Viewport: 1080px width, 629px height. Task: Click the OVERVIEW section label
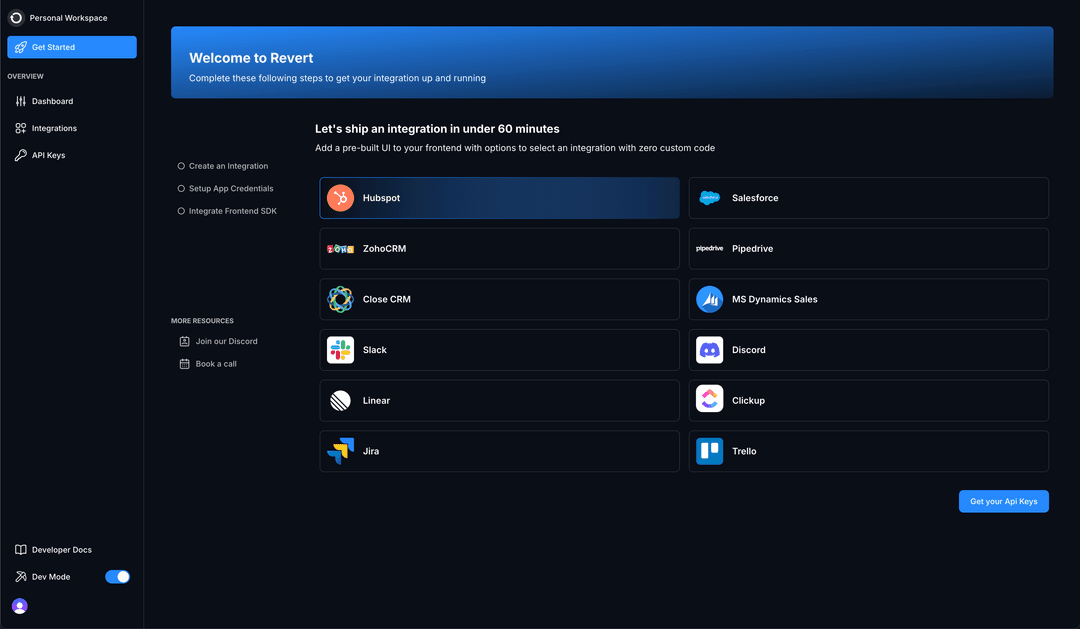(x=25, y=76)
